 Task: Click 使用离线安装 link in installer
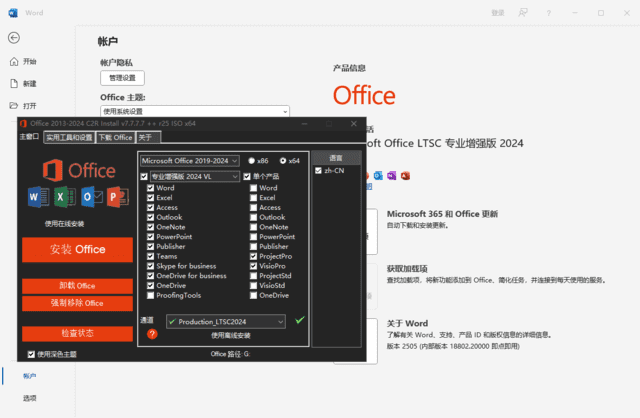(x=231, y=336)
